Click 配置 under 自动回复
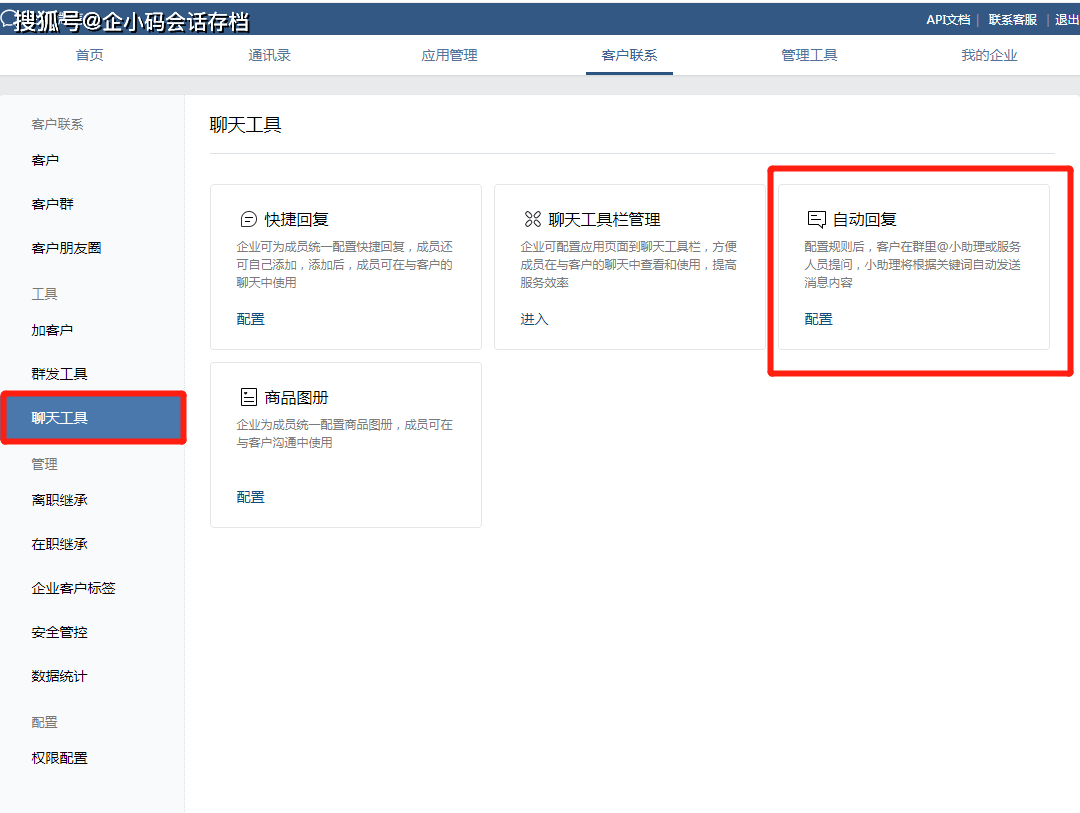 click(x=818, y=318)
